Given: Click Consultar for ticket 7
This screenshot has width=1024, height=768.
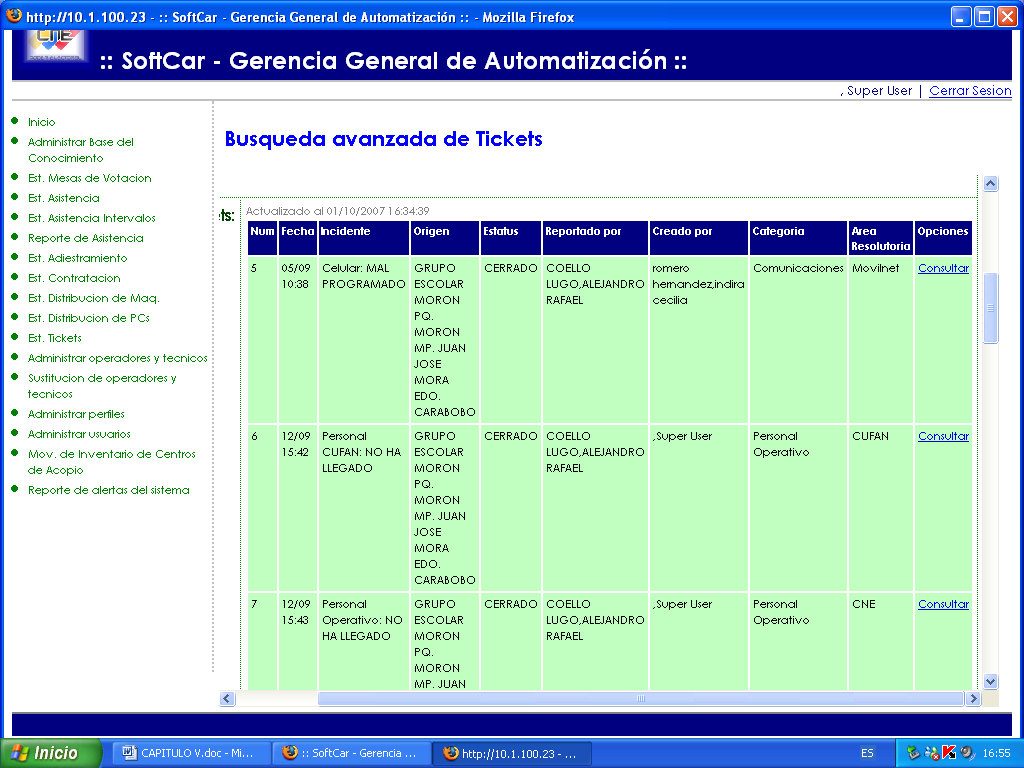Looking at the screenshot, I should pos(943,605).
